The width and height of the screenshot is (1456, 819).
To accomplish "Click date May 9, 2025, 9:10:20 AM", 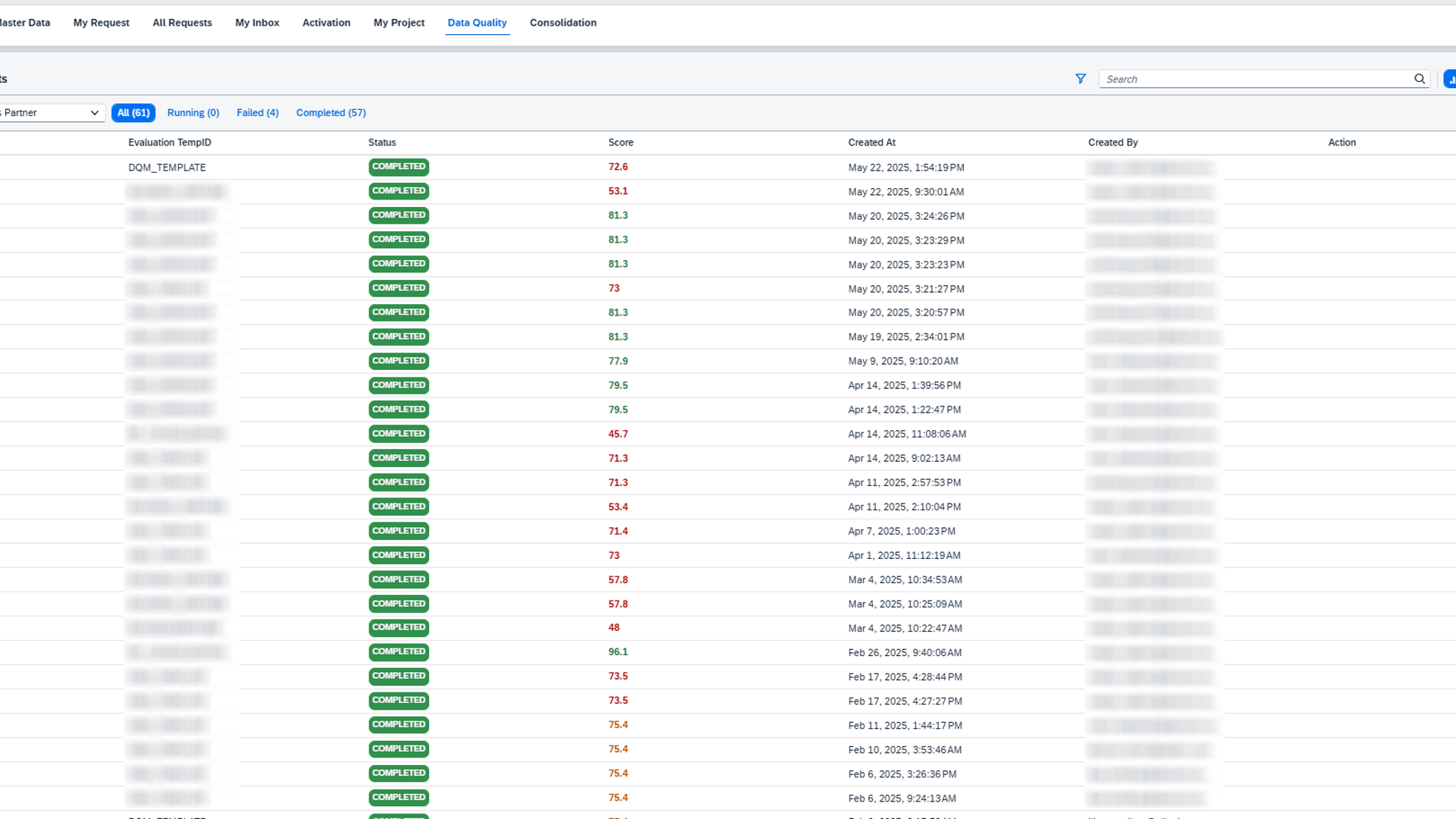I will pos(903,361).
